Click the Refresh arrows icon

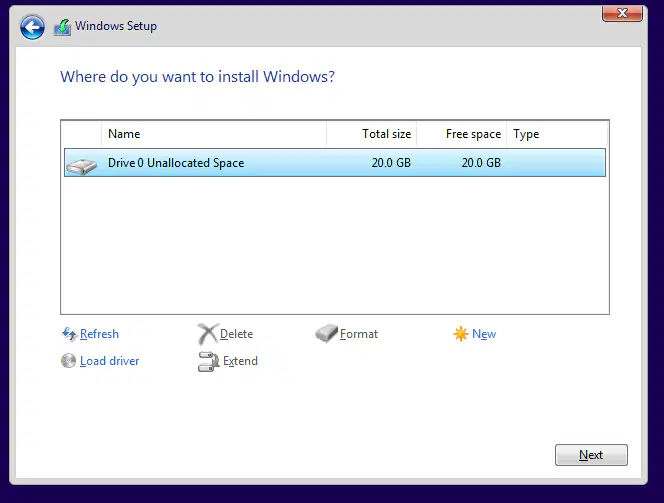click(69, 334)
